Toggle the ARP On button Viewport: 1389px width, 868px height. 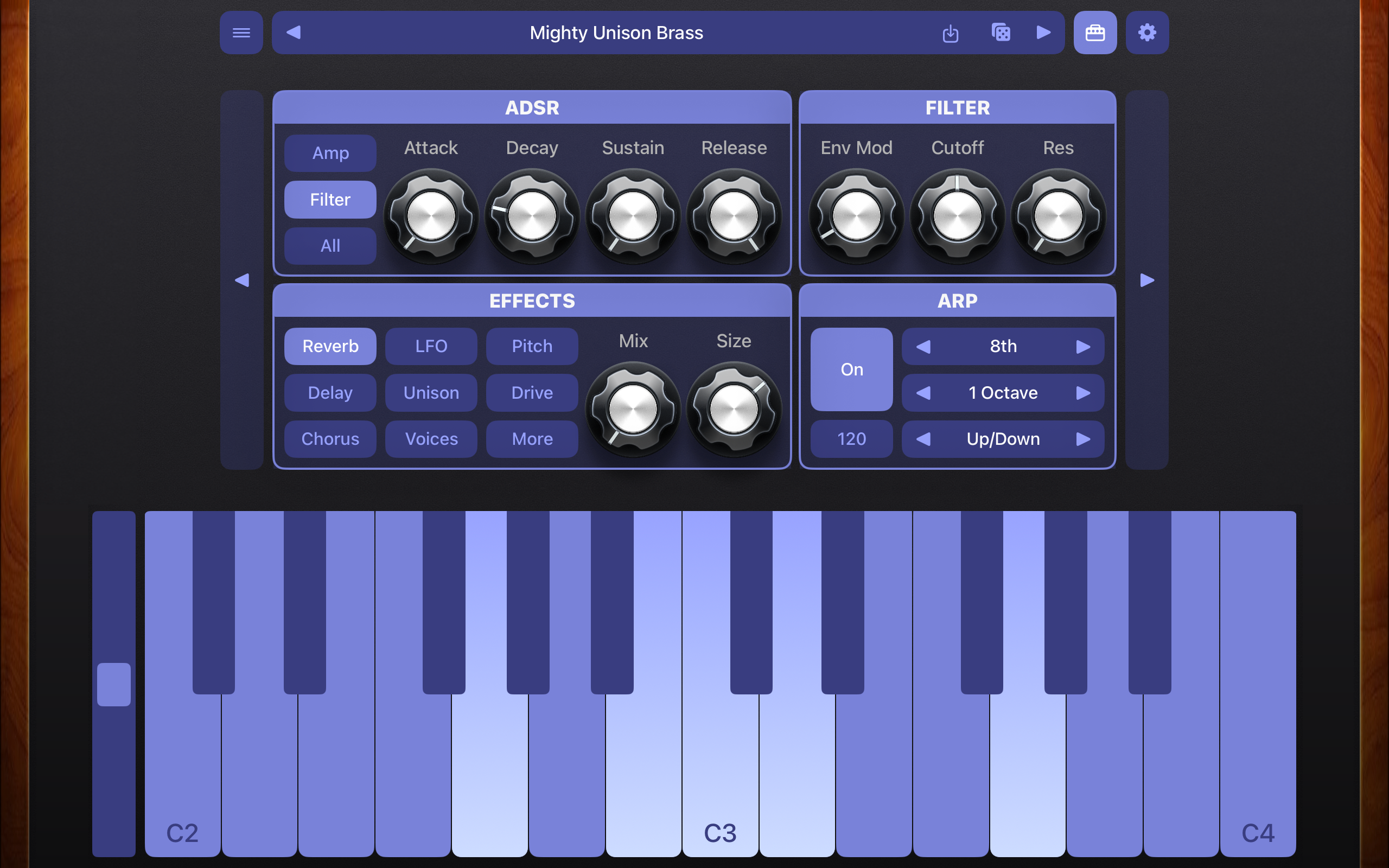click(851, 369)
